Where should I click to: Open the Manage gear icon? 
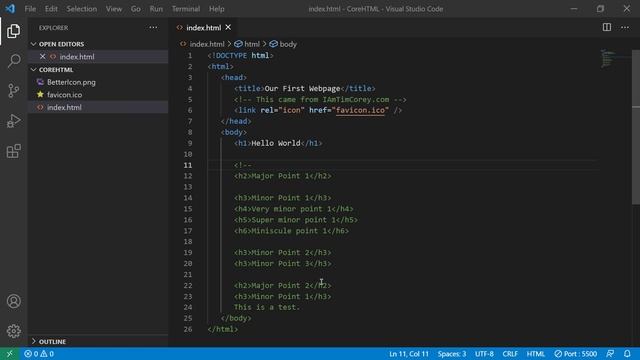point(13,331)
